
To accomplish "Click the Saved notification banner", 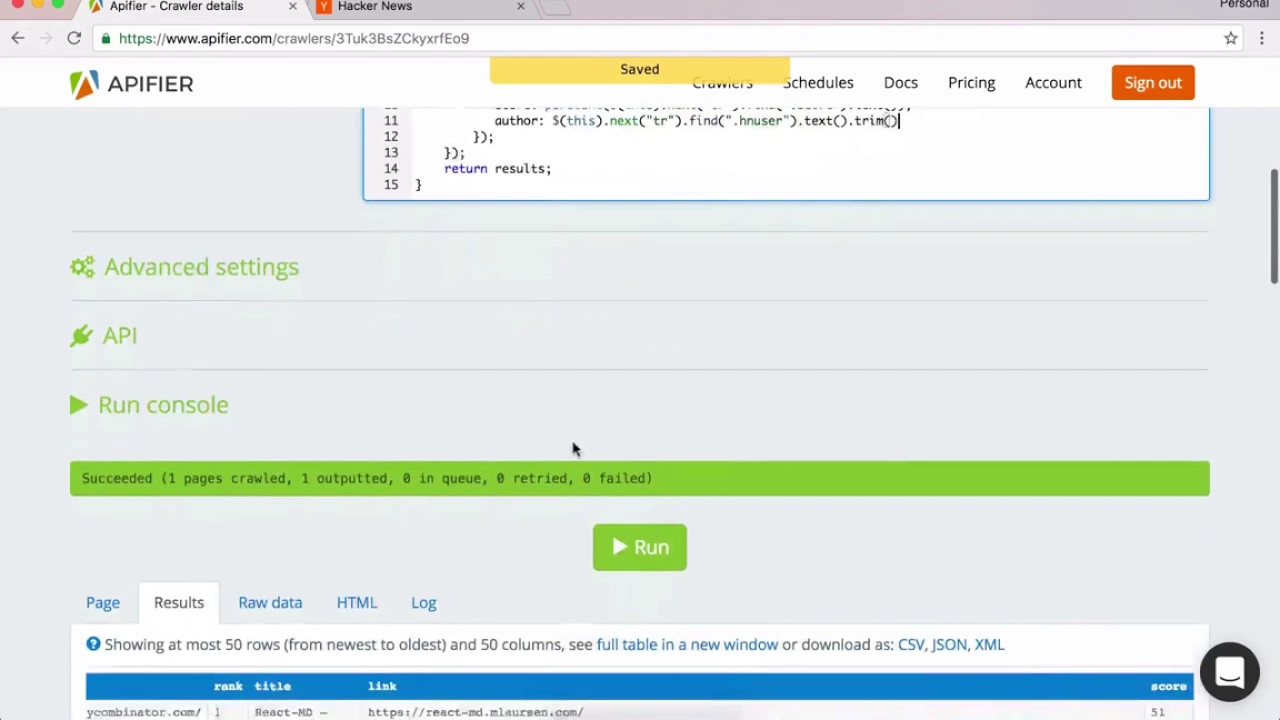I will point(640,70).
